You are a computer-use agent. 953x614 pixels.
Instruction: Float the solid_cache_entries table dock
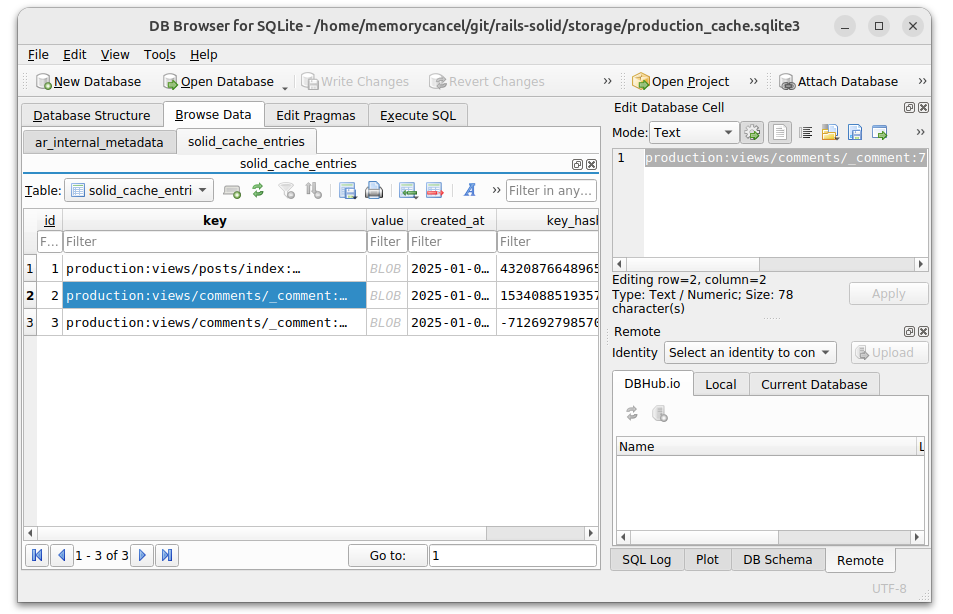pyautogui.click(x=577, y=164)
